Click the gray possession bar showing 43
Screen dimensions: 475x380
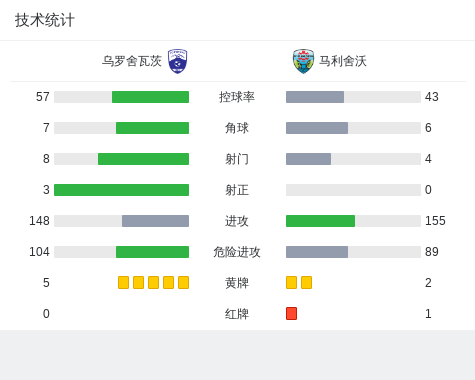315,97
